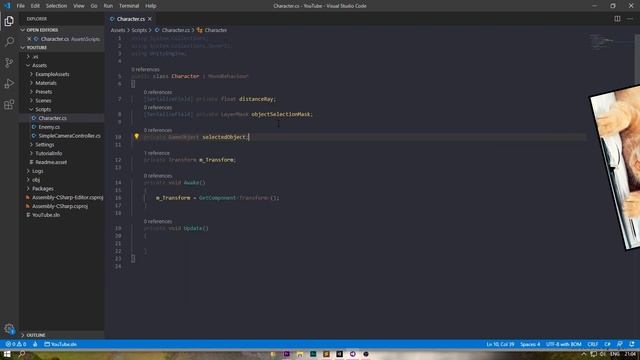
Task: Open the Terminal menu
Action: 129,6
